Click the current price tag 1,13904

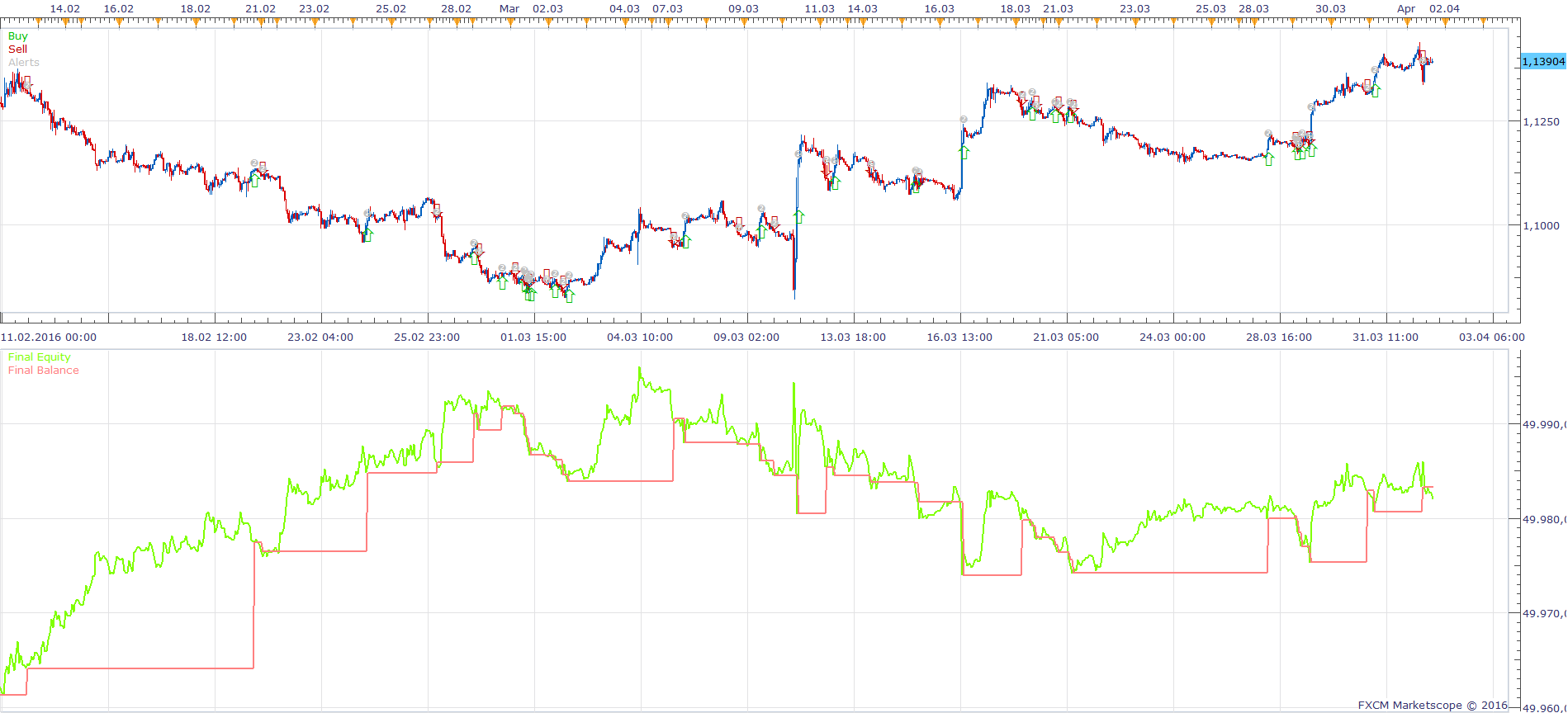point(1543,62)
